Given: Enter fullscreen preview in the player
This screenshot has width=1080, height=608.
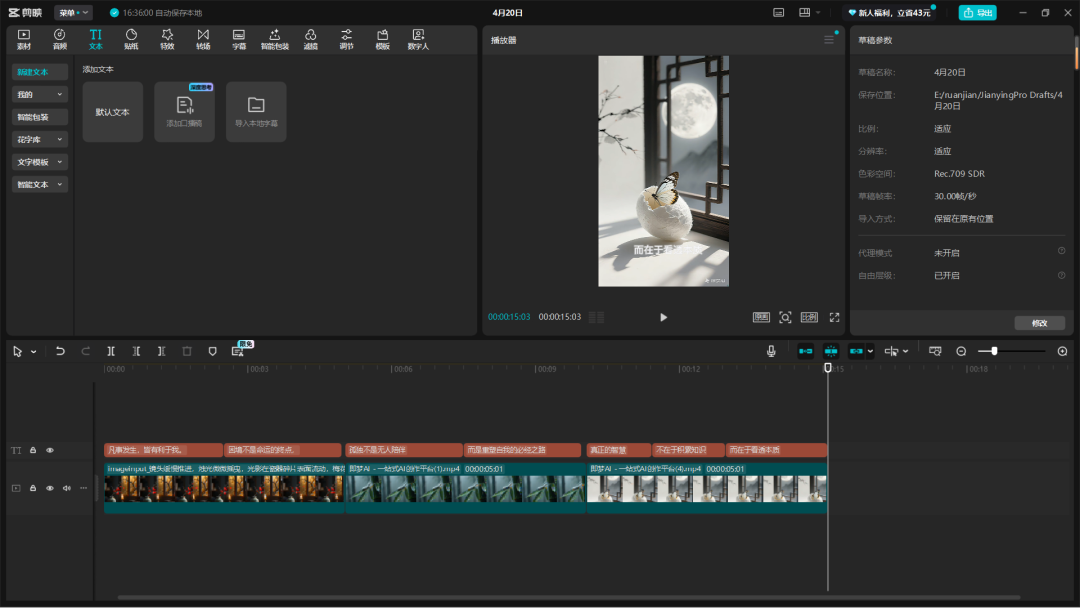Looking at the screenshot, I should click(x=834, y=317).
